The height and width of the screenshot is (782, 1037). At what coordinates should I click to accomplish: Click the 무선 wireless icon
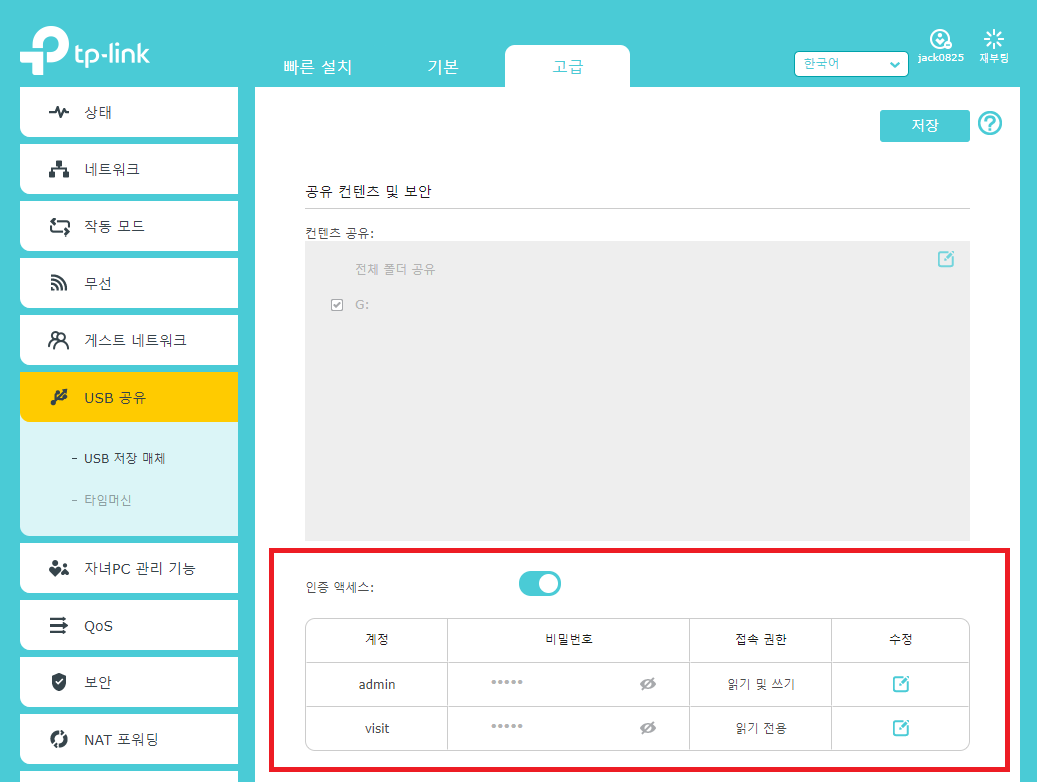tap(59, 283)
